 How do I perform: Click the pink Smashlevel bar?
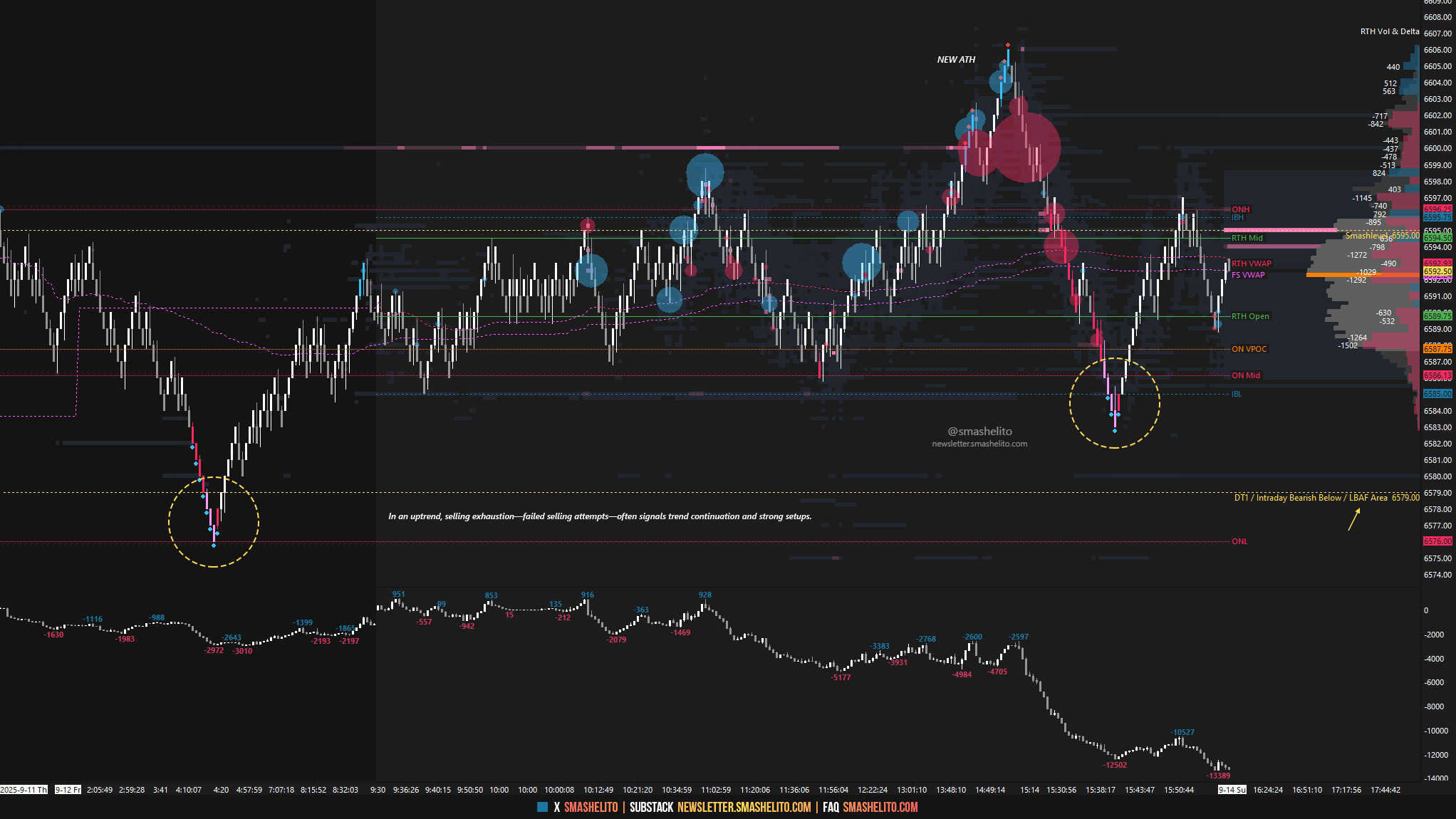point(1280,230)
